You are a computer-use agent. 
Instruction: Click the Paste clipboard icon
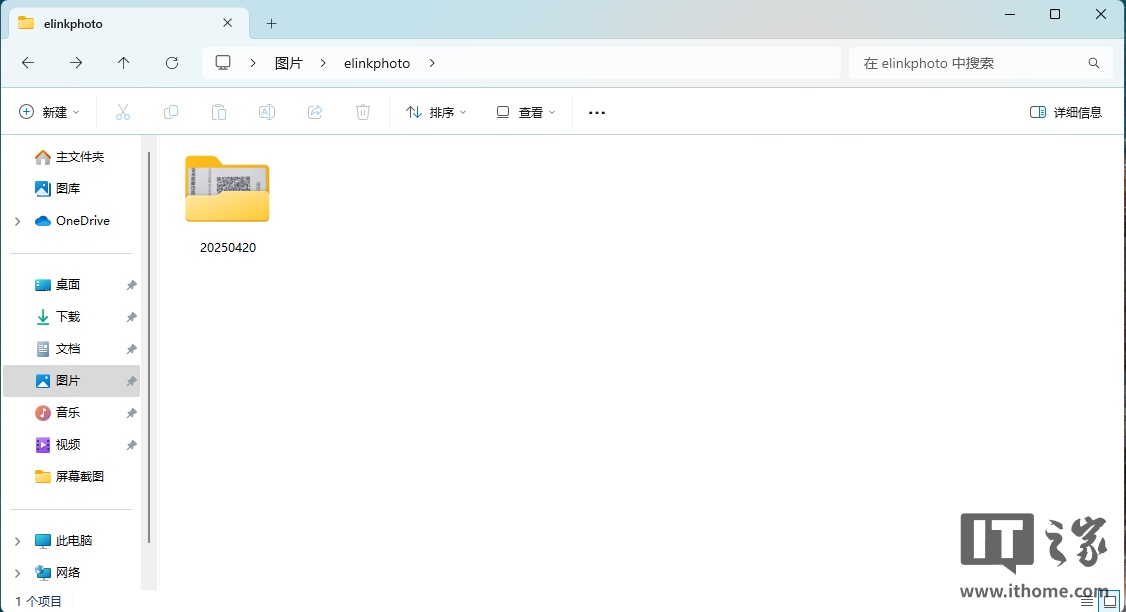click(219, 112)
